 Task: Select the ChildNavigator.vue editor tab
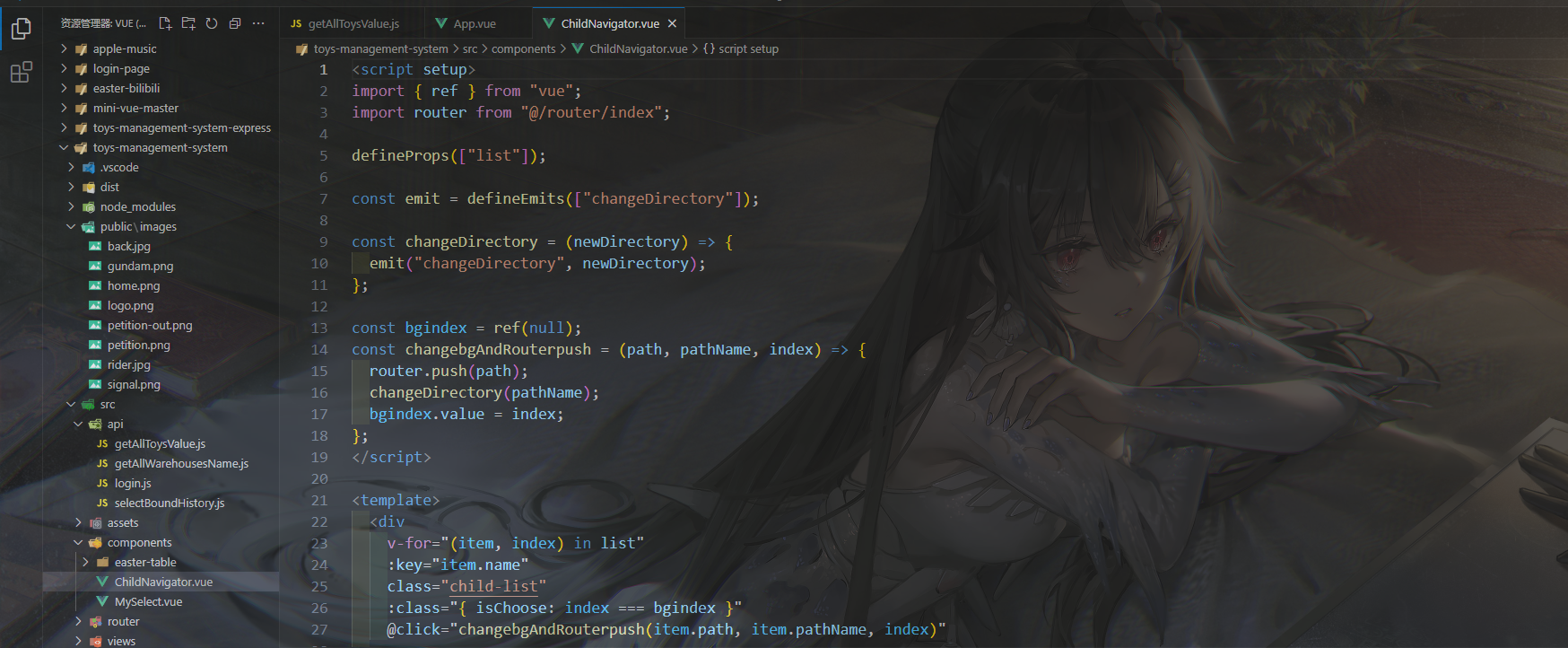(610, 23)
